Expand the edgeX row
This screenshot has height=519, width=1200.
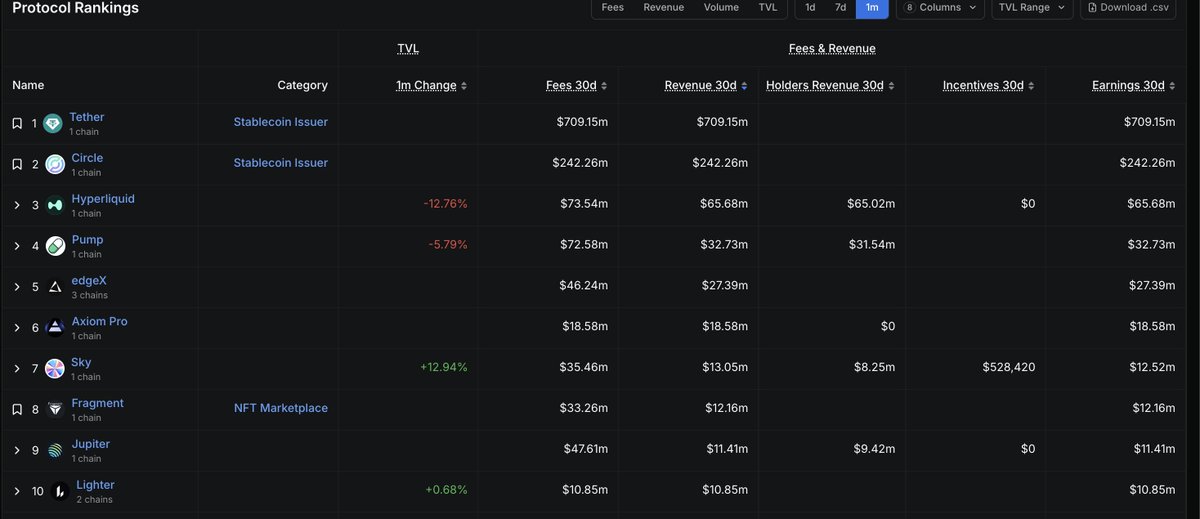pyautogui.click(x=17, y=287)
